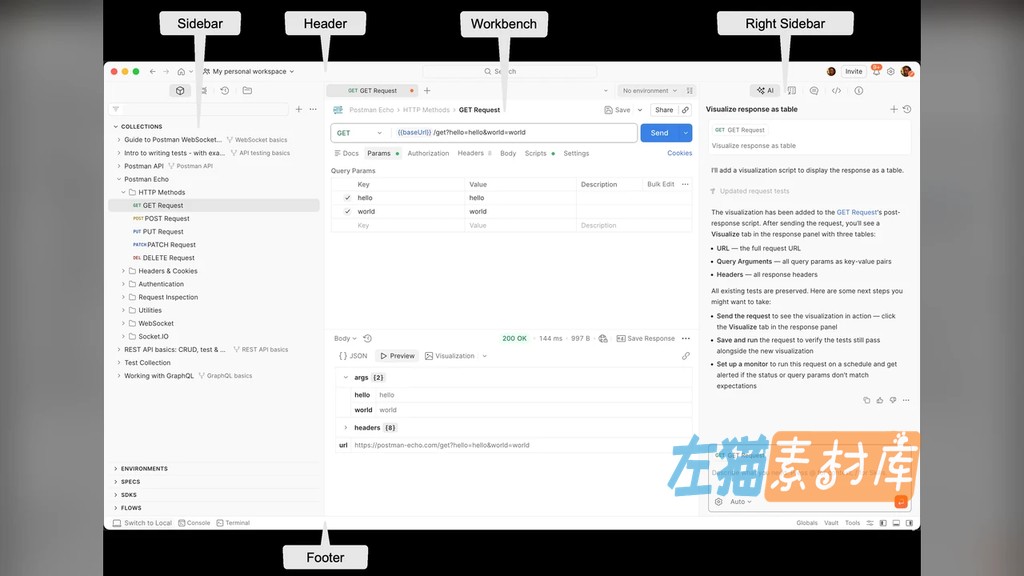Open the Cookies link
This screenshot has height=576, width=1024.
(x=679, y=153)
